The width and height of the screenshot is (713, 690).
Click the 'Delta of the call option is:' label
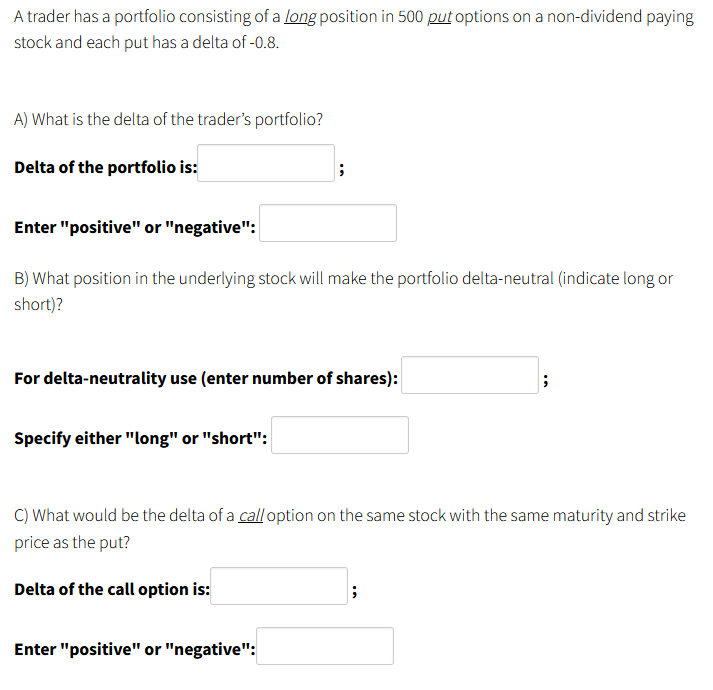pos(112,589)
